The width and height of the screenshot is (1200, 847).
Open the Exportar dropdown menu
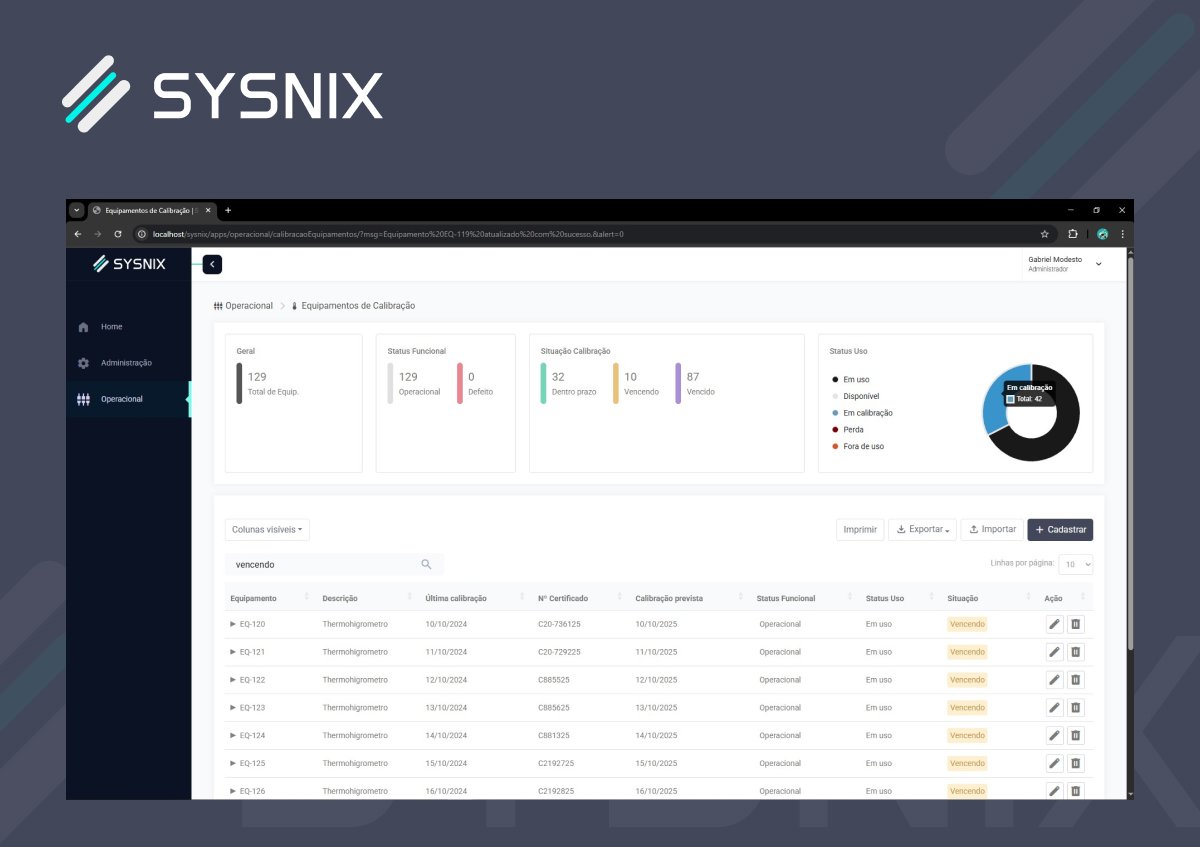tap(922, 530)
